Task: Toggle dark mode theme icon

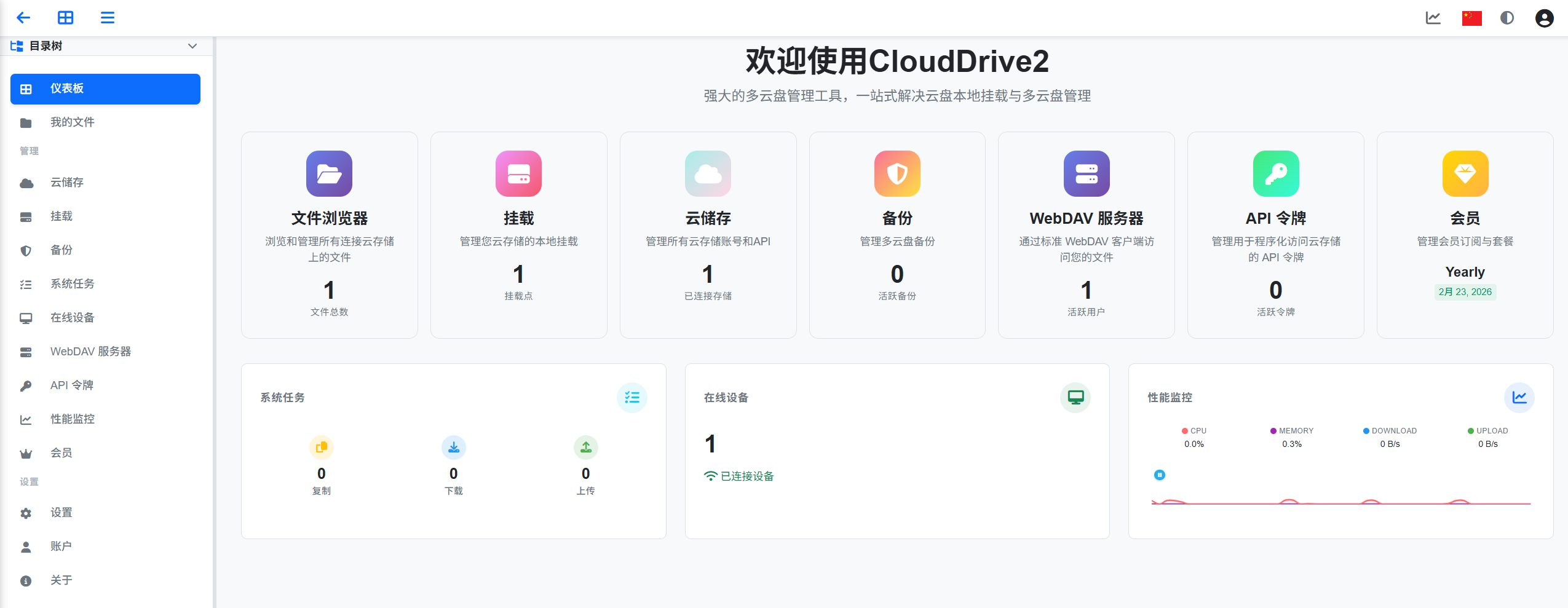Action: point(1507,18)
